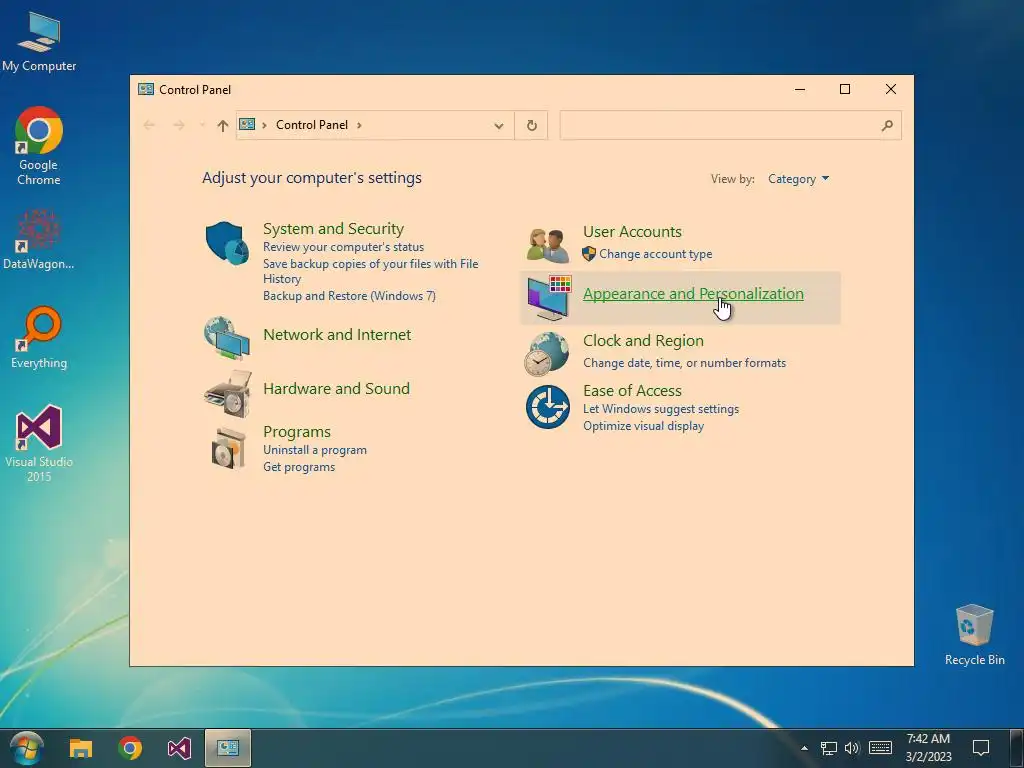Click Get programs
Viewport: 1024px width, 768px height.
coord(298,467)
